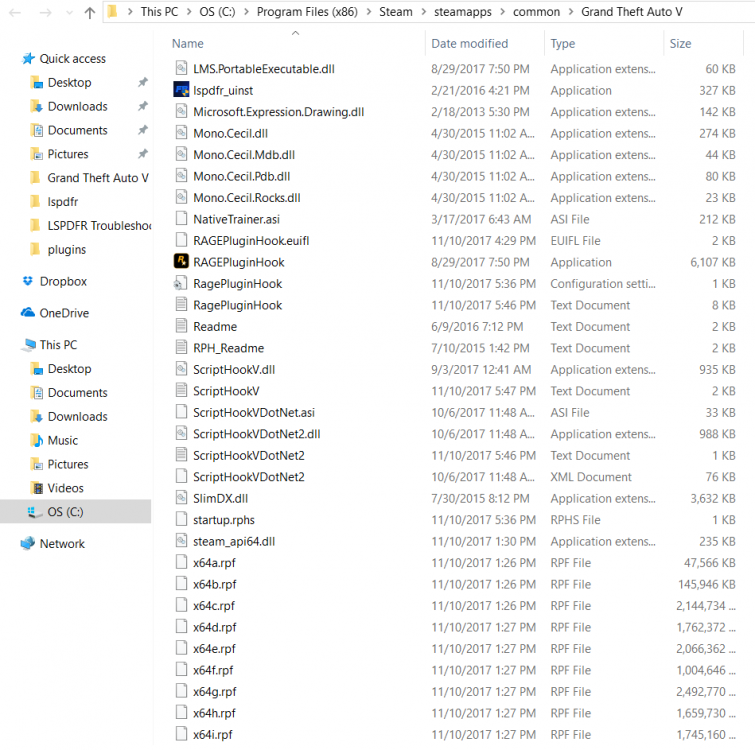Click the OneDrive cloud icon
755x750 pixels.
tap(28, 312)
